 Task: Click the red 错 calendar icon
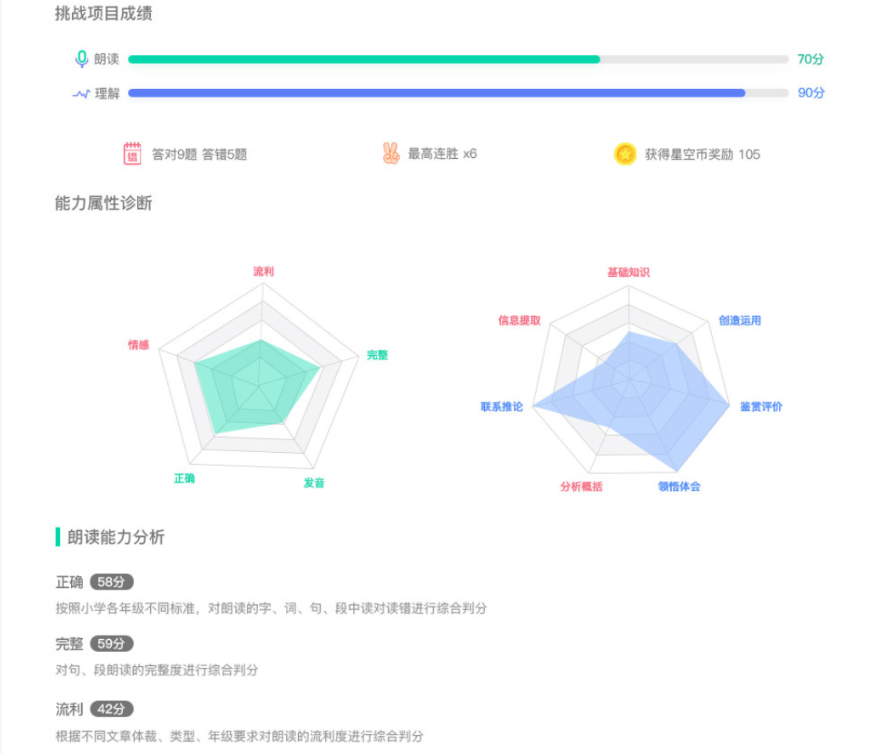[132, 154]
